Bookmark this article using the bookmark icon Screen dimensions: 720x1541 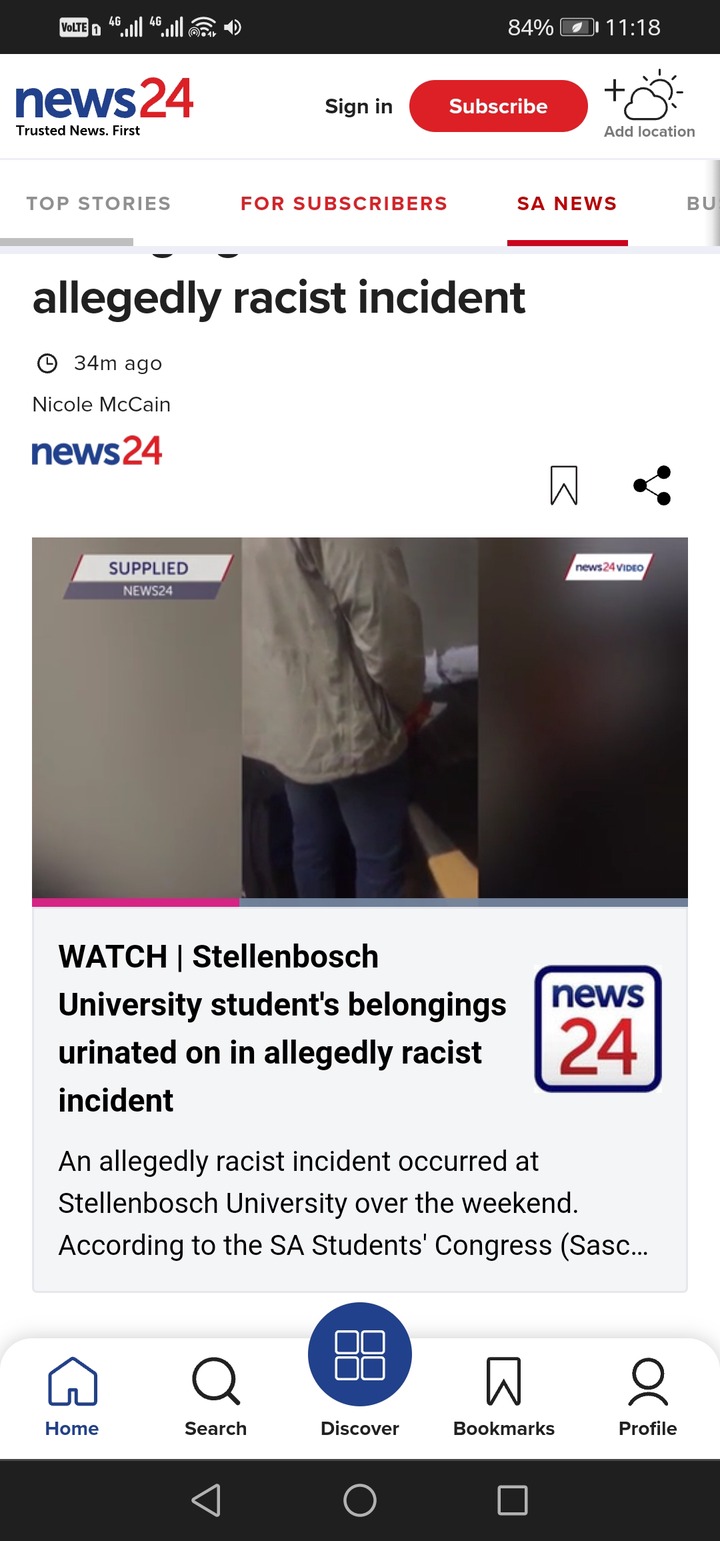pyautogui.click(x=564, y=486)
